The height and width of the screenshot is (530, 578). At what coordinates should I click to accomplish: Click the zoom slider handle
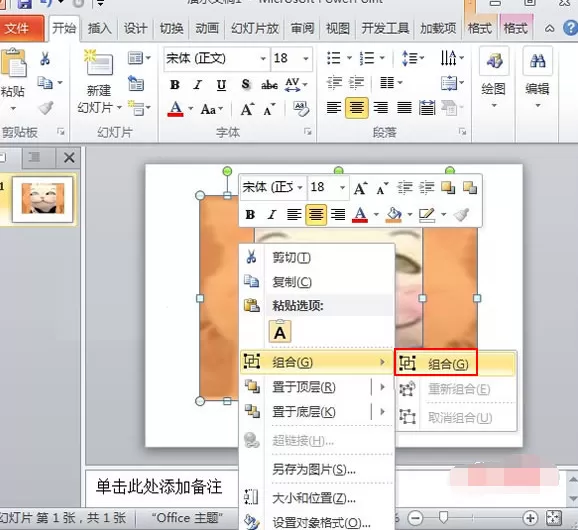click(443, 518)
